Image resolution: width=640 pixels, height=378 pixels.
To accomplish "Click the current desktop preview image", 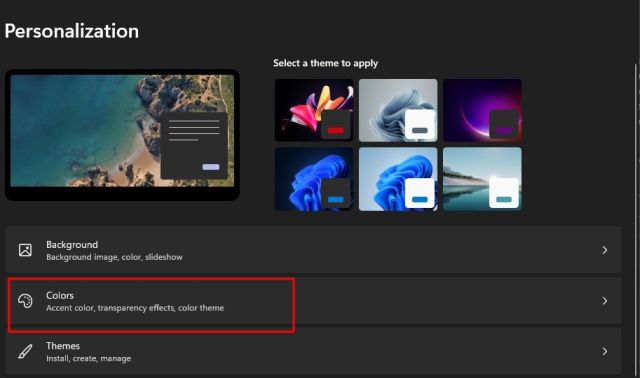I will [x=122, y=135].
